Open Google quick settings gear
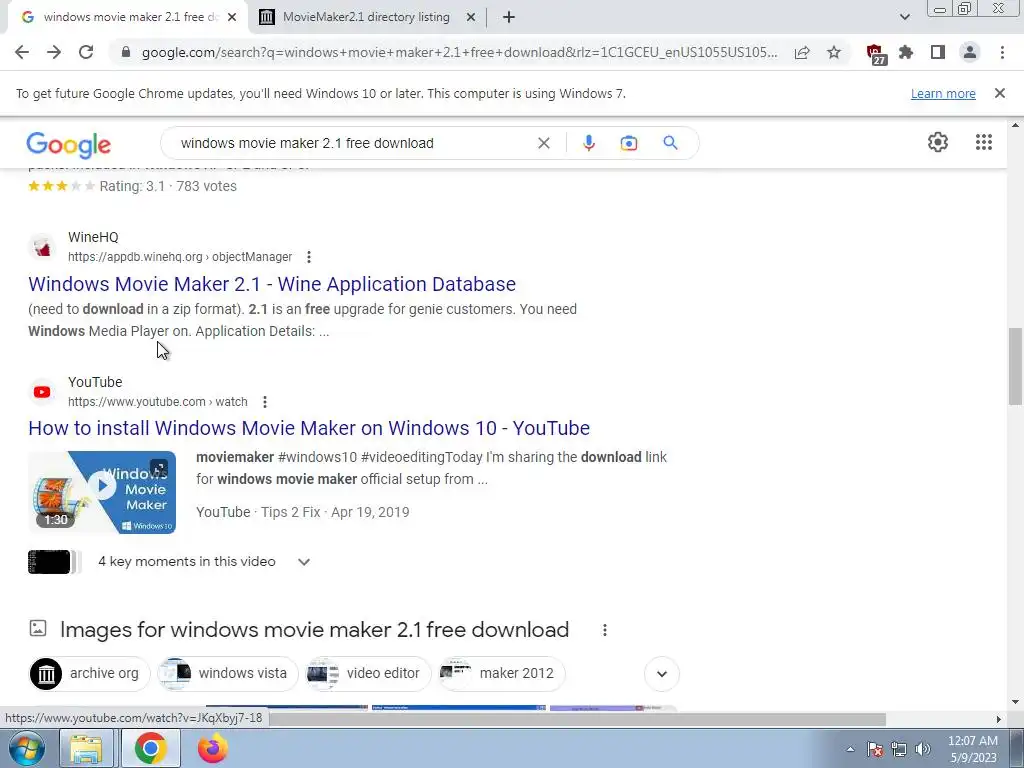Screen dimensions: 1024x768 (x=938, y=142)
